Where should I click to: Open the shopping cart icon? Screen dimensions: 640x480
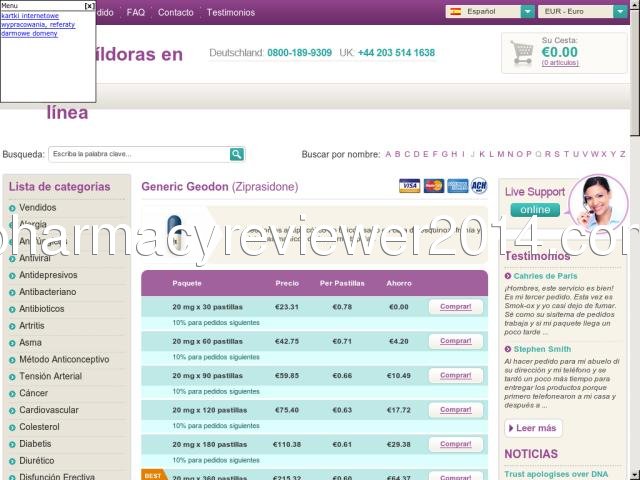522,53
